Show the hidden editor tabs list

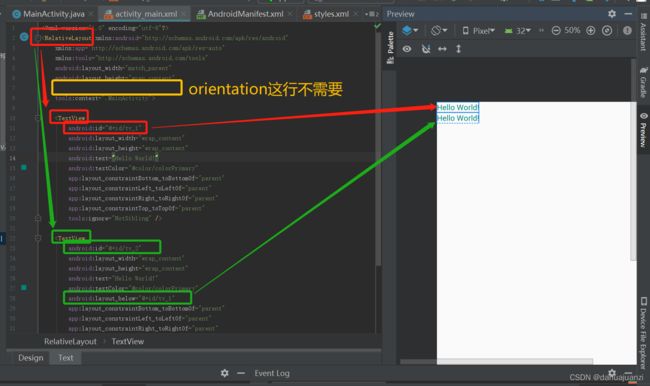click(371, 14)
